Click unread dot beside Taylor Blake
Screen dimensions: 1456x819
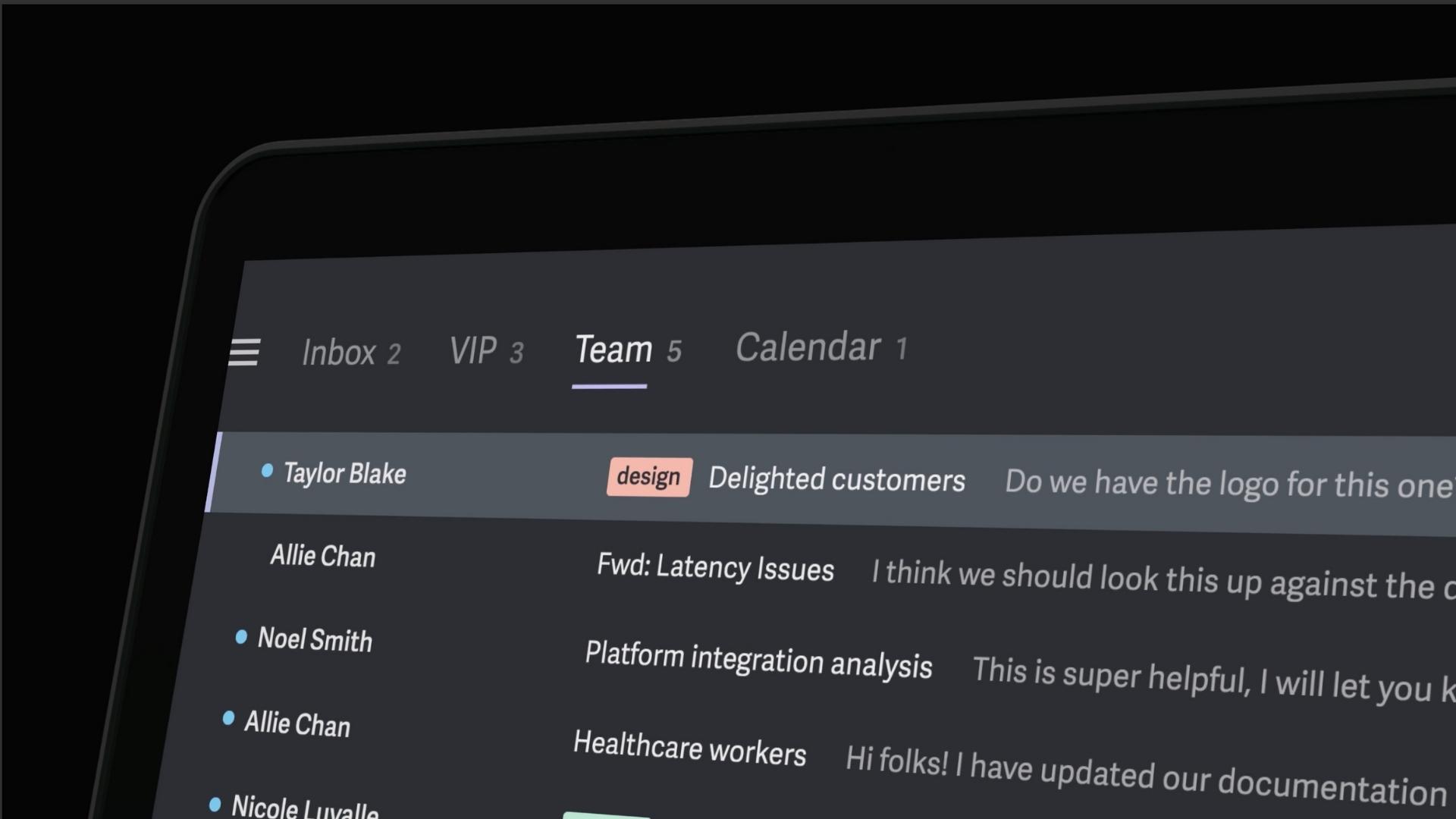(x=267, y=471)
